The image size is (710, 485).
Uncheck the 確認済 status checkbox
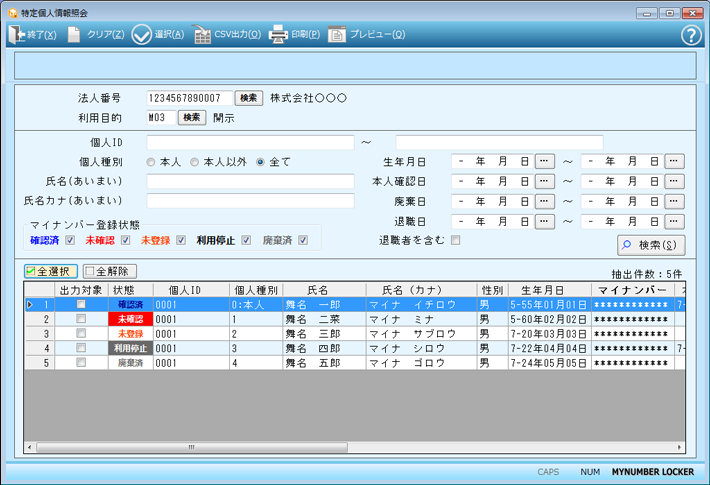pos(70,240)
